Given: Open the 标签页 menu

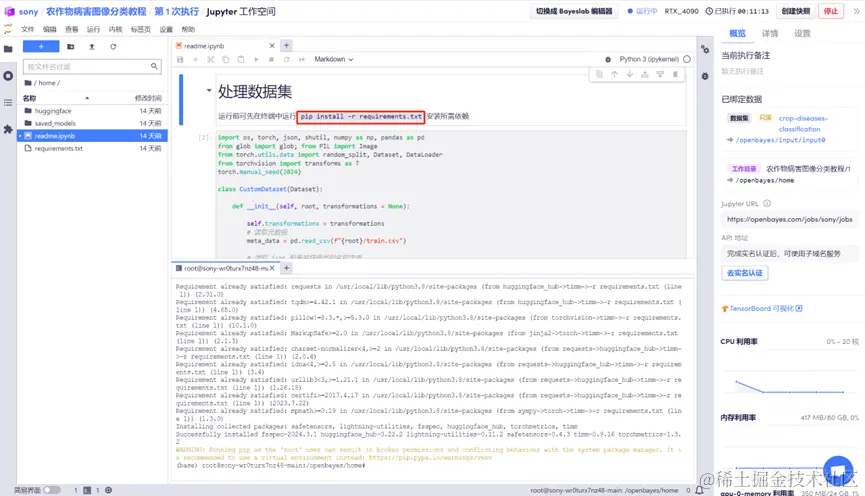Looking at the screenshot, I should 141,29.
